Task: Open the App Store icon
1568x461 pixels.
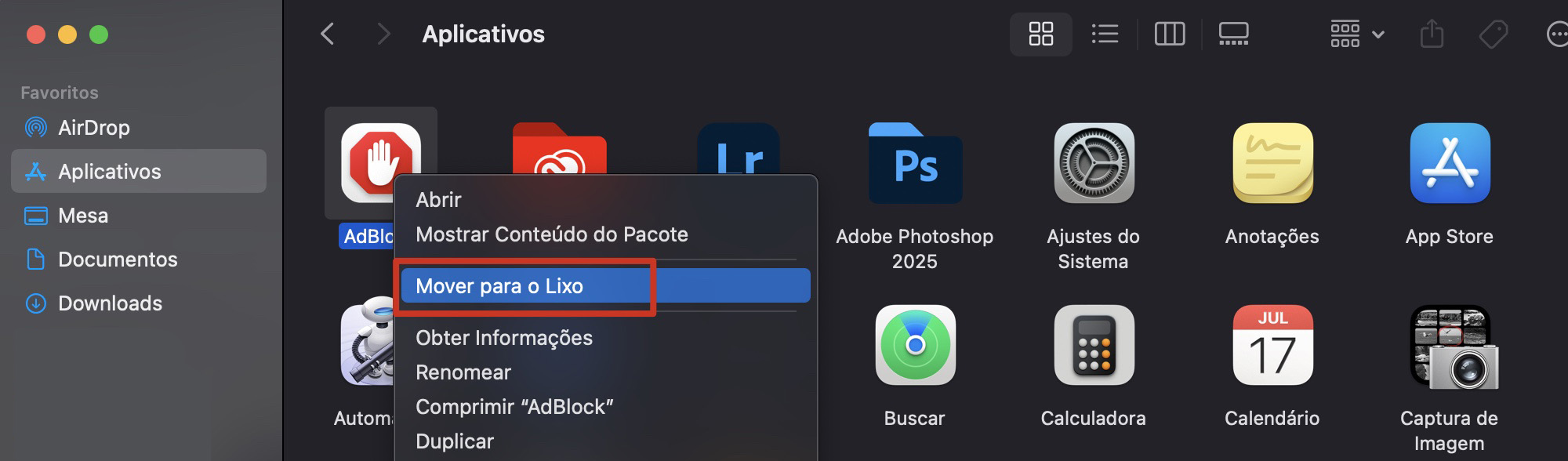Action: pos(1449,165)
